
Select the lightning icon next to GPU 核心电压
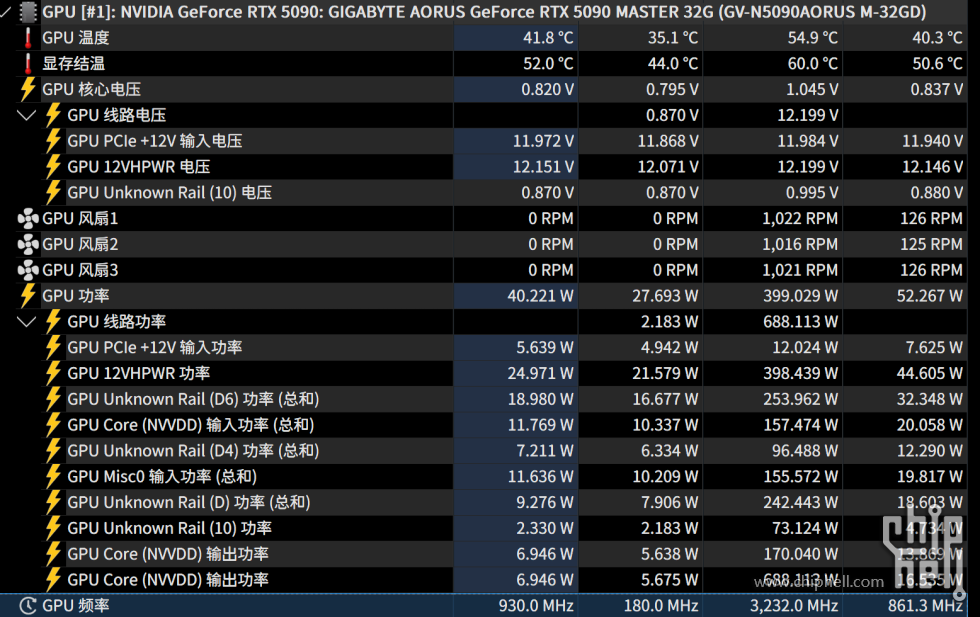pos(28,89)
